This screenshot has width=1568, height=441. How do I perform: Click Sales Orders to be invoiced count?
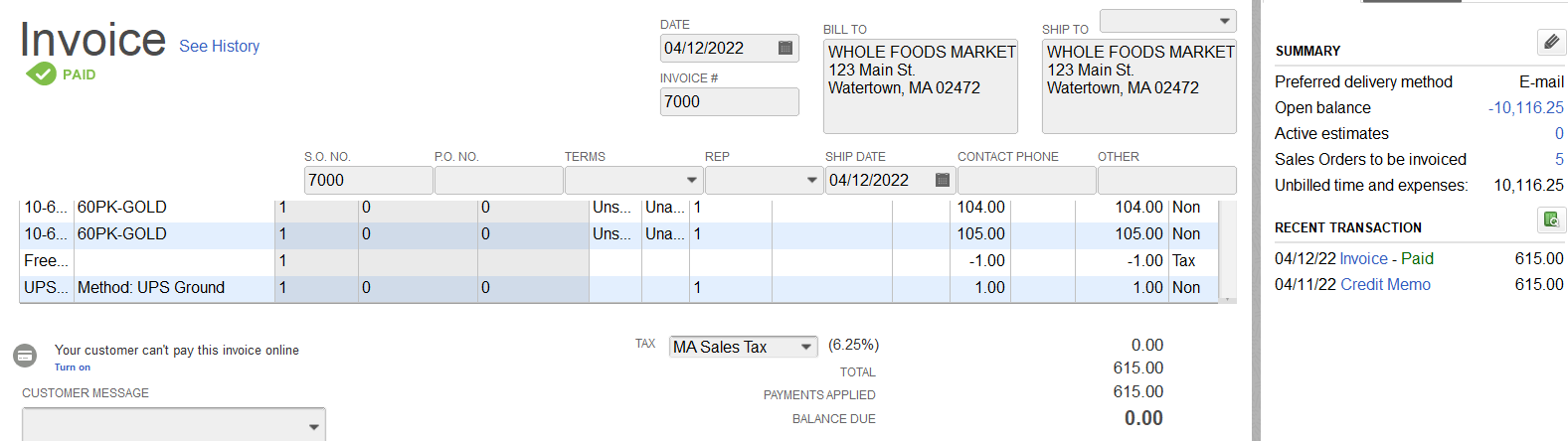[x=1559, y=159]
